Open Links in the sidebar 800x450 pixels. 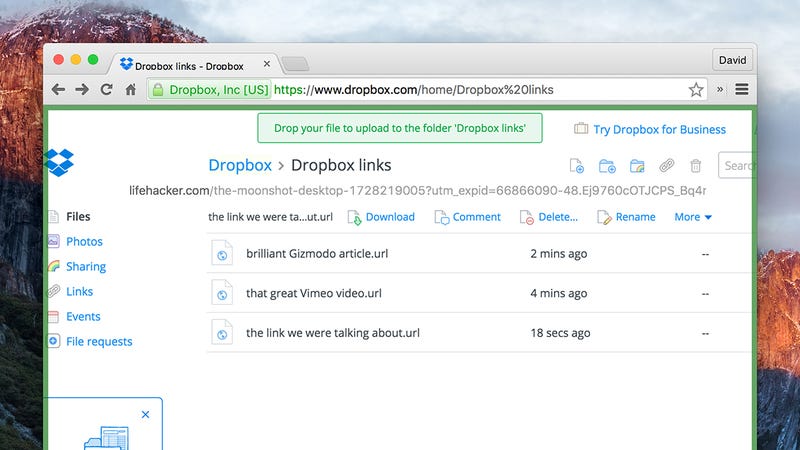point(80,291)
